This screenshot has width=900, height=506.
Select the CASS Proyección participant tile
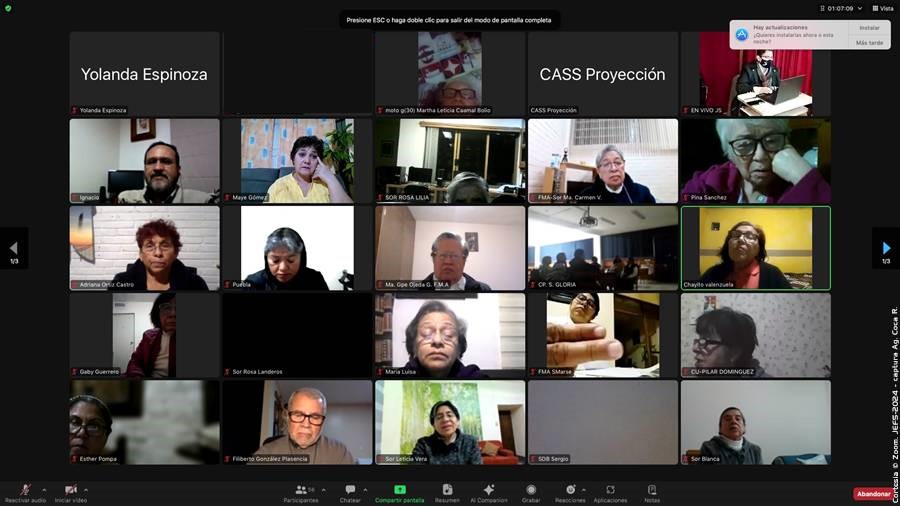[x=603, y=73]
